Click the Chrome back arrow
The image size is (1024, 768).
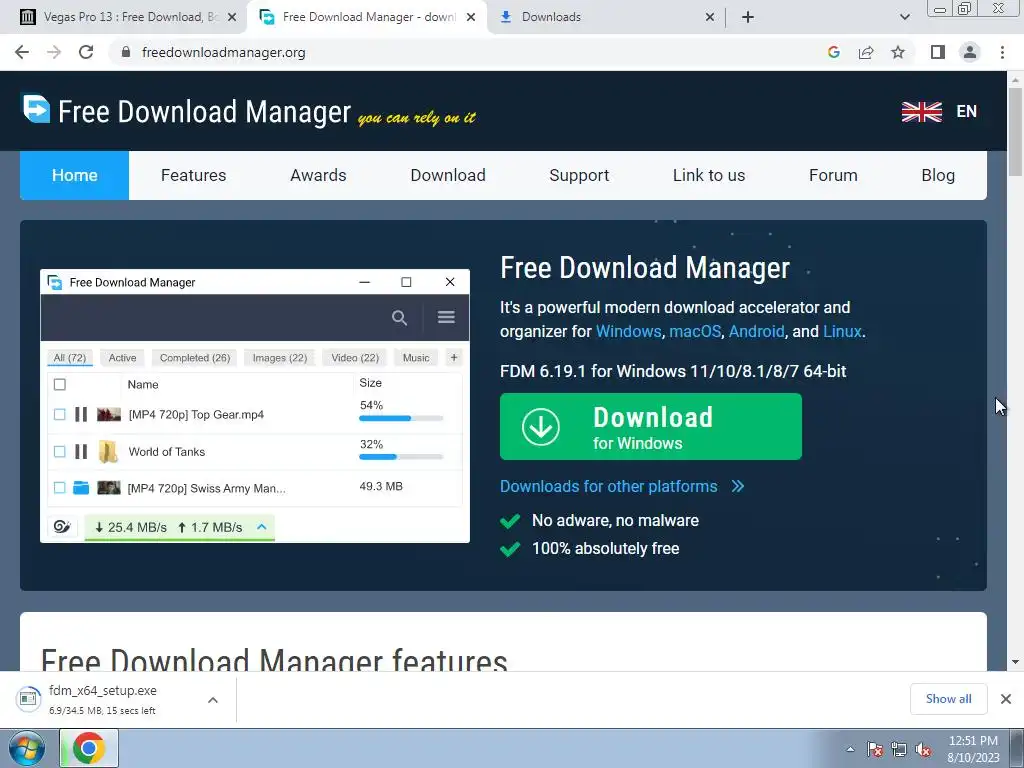click(x=22, y=52)
